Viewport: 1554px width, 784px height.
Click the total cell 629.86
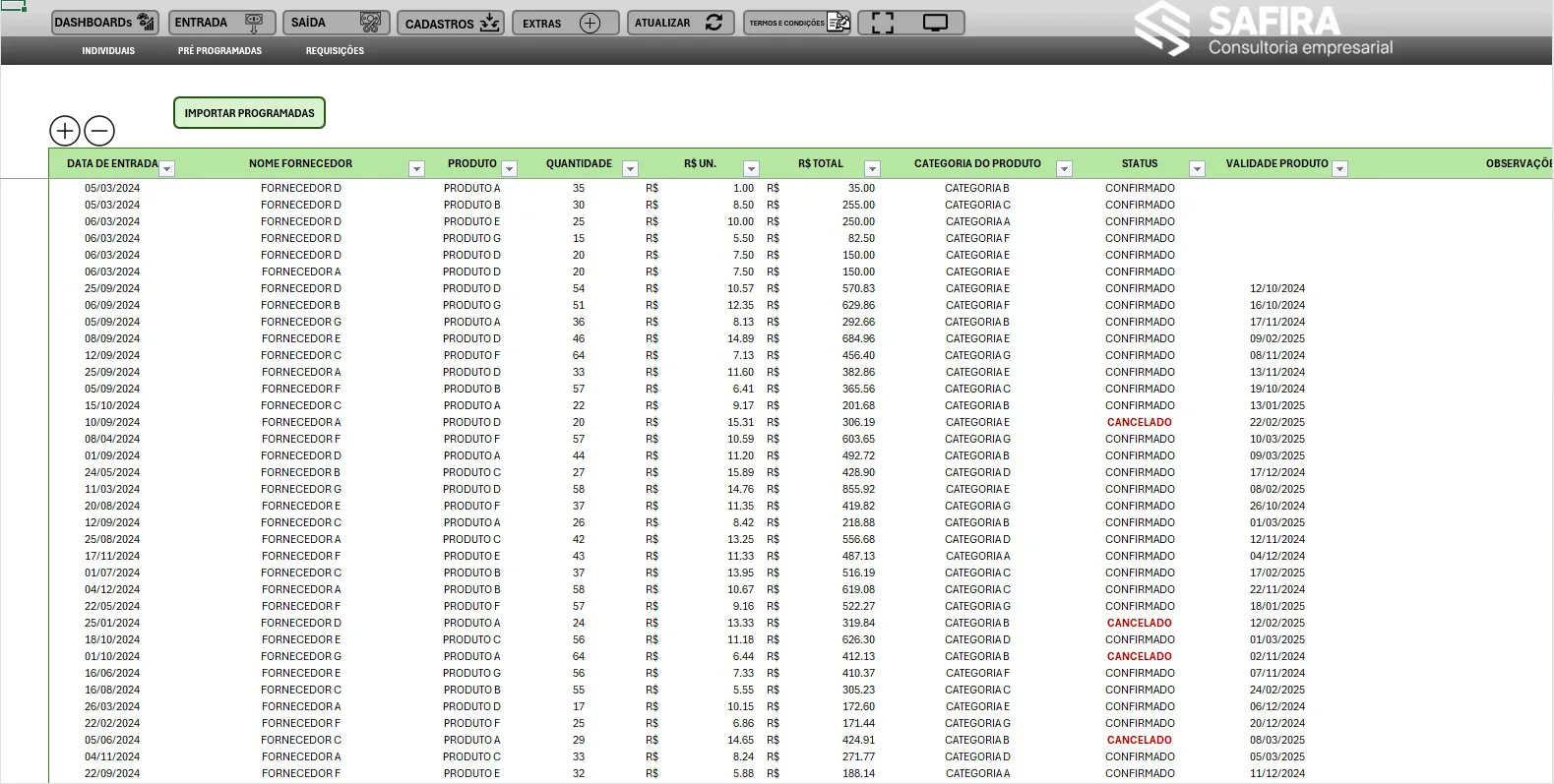click(x=858, y=305)
